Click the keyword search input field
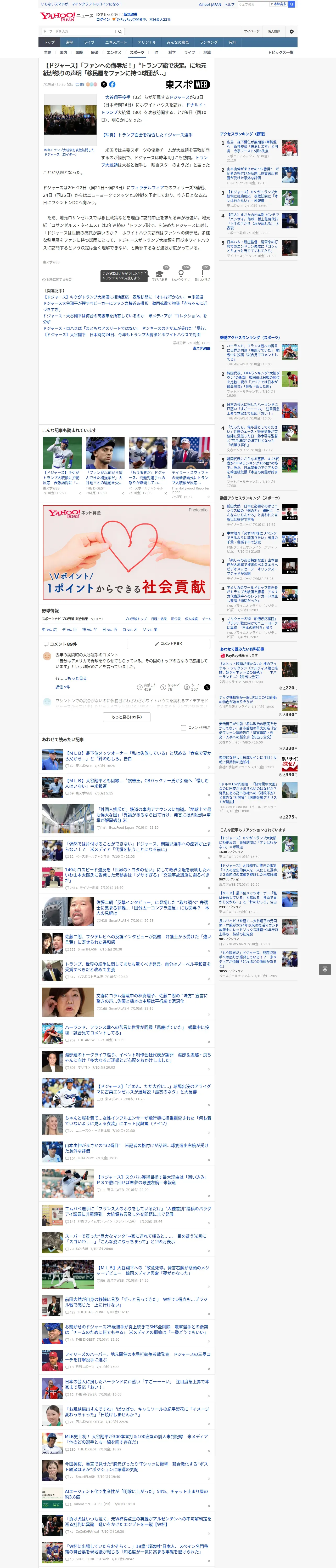Image resolution: width=336 pixels, height=1568 pixels. (79, 32)
